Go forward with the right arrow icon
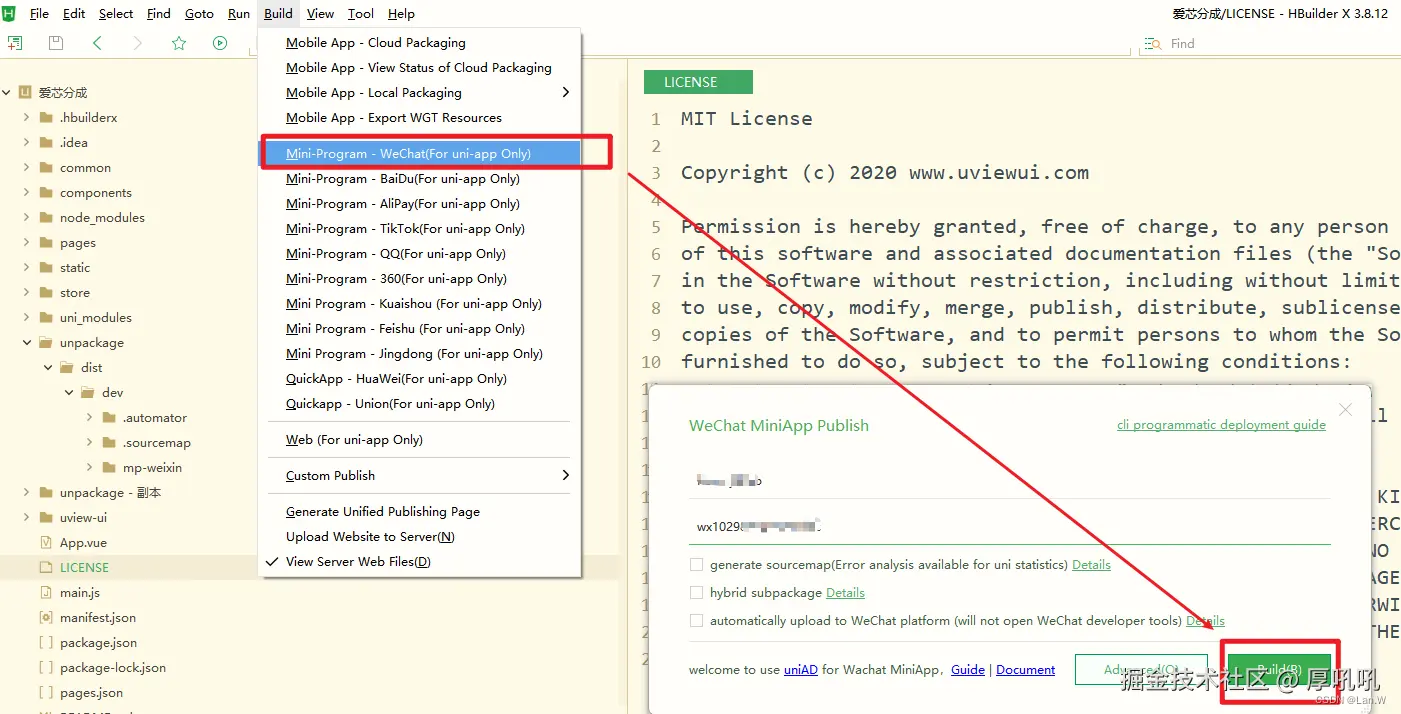 point(138,43)
